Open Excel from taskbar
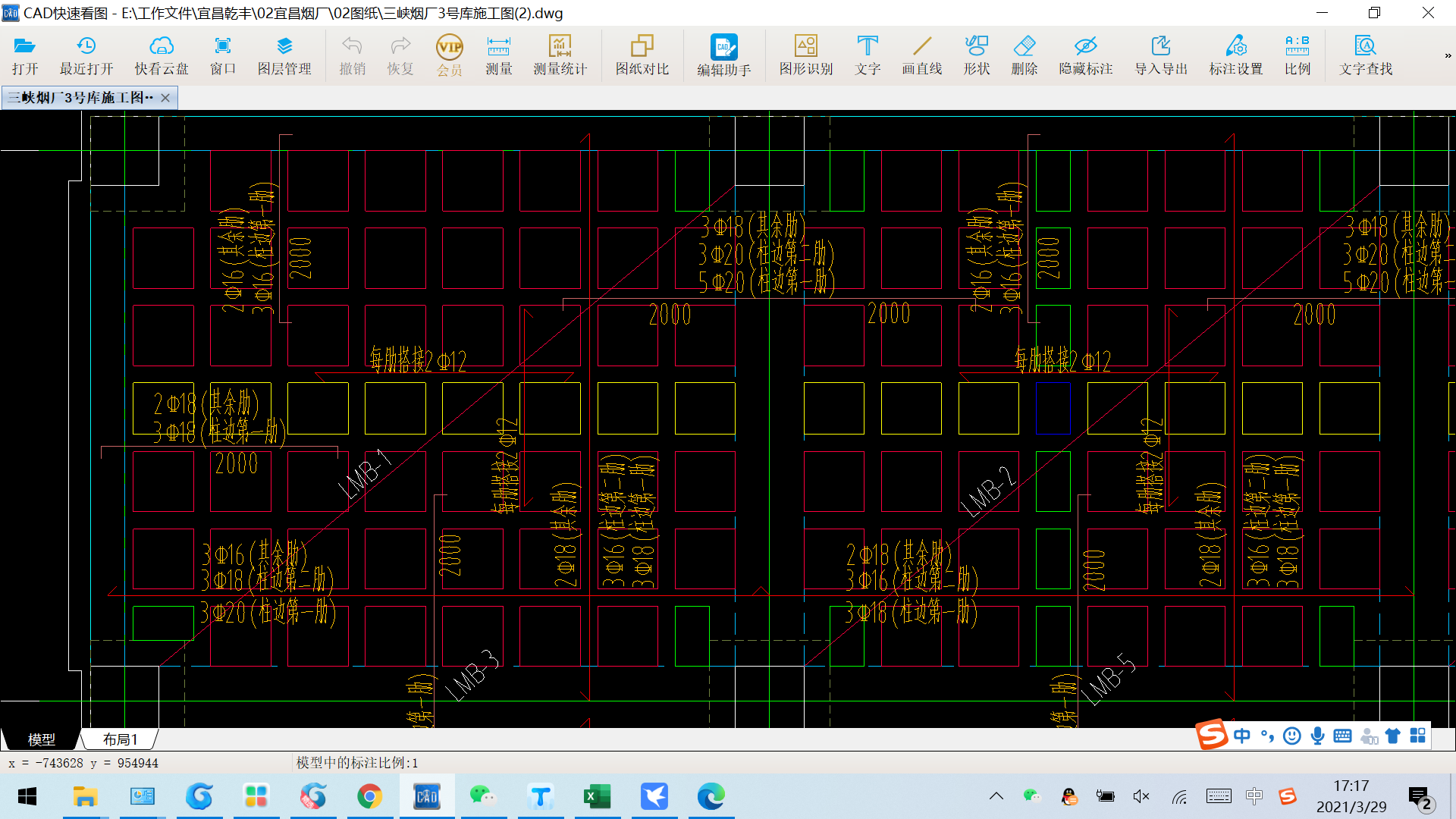The height and width of the screenshot is (819, 1456). pyautogui.click(x=597, y=796)
